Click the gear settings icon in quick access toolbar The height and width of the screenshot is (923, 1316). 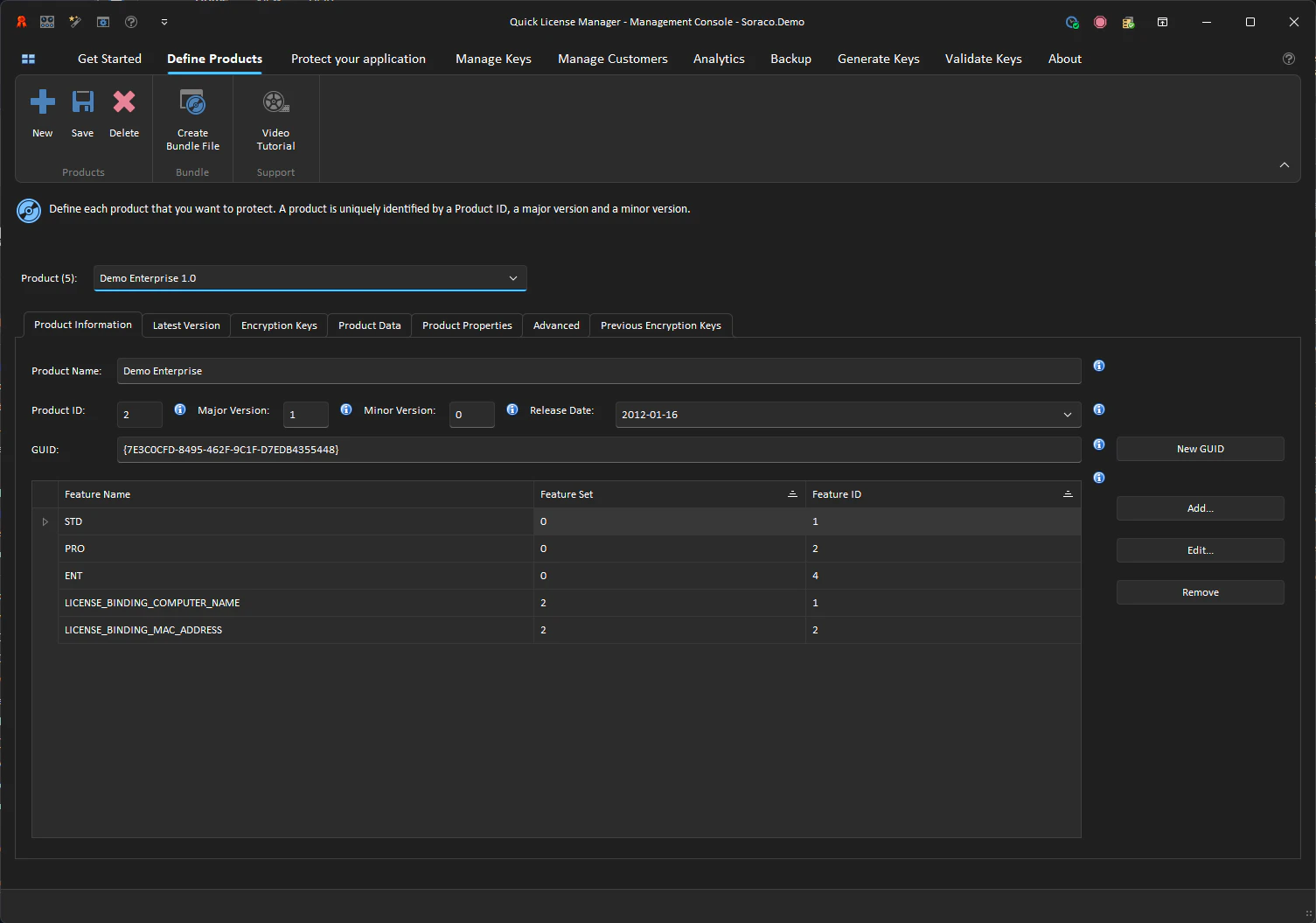click(102, 22)
